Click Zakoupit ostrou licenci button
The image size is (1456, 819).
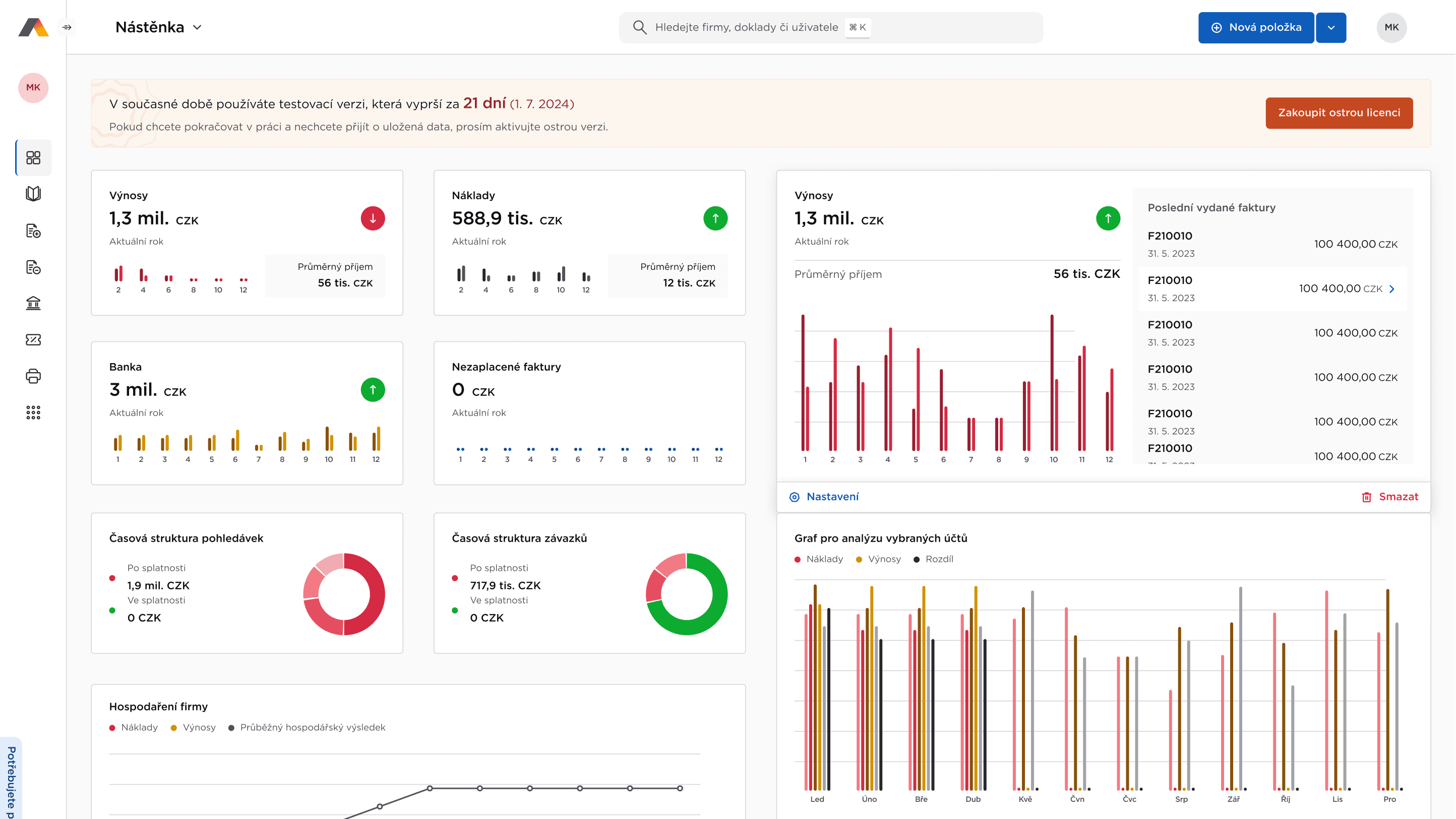1339,112
